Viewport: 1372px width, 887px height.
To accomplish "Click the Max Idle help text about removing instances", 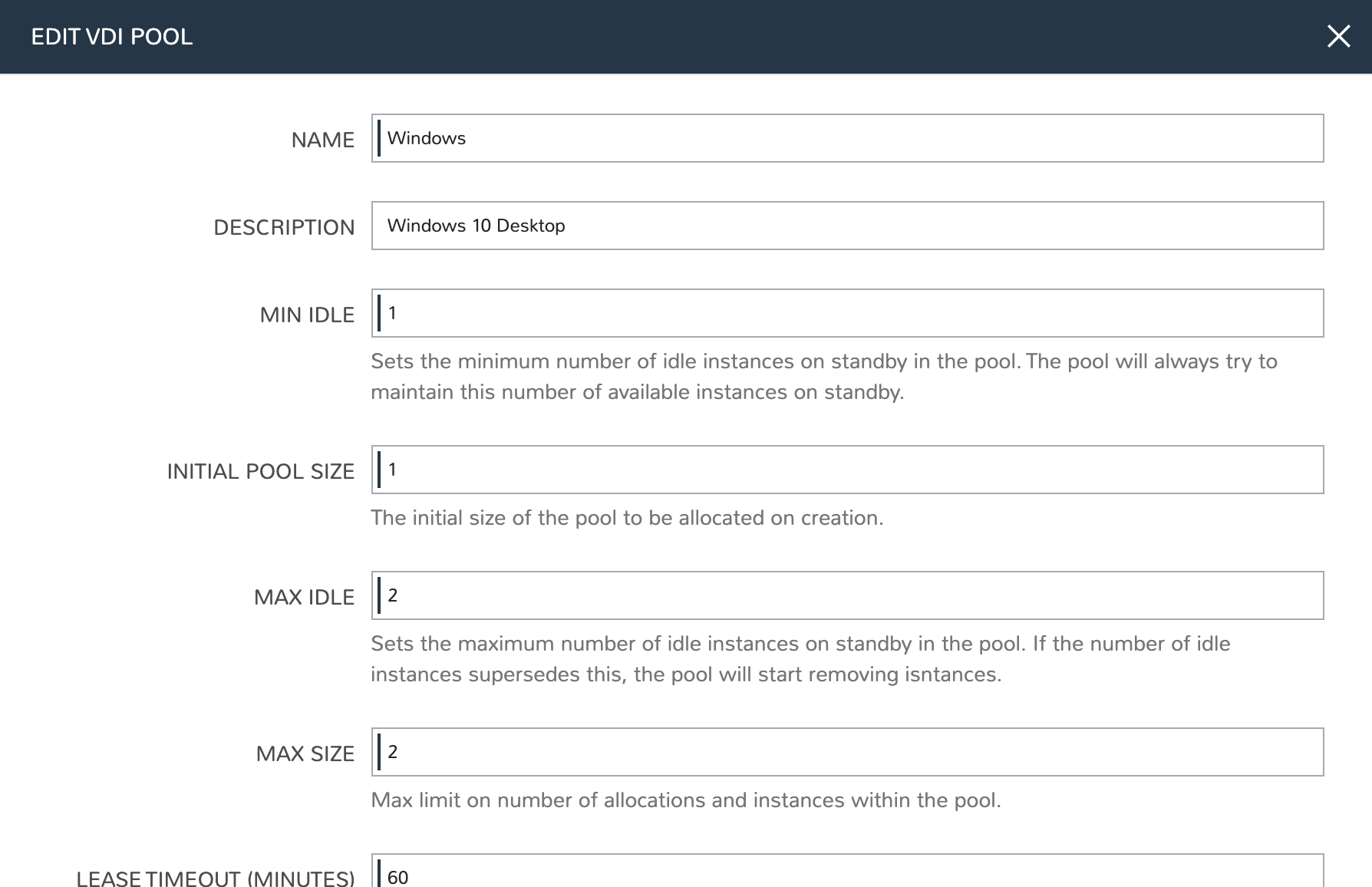I will [800, 659].
